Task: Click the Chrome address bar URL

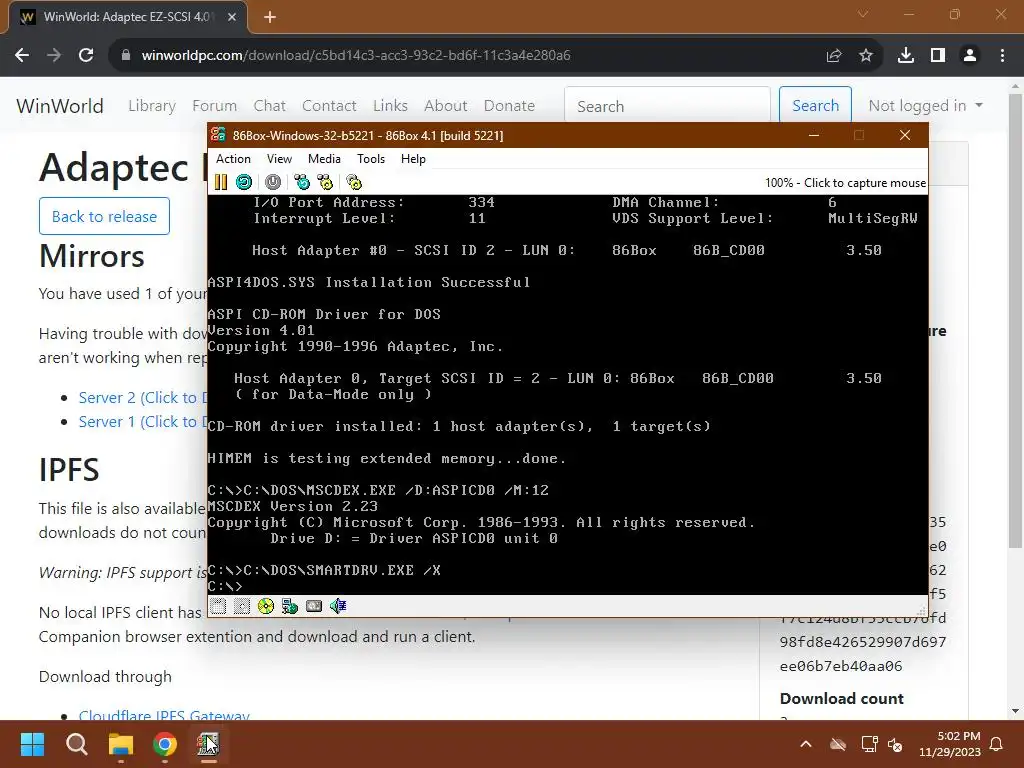Action: click(x=356, y=56)
